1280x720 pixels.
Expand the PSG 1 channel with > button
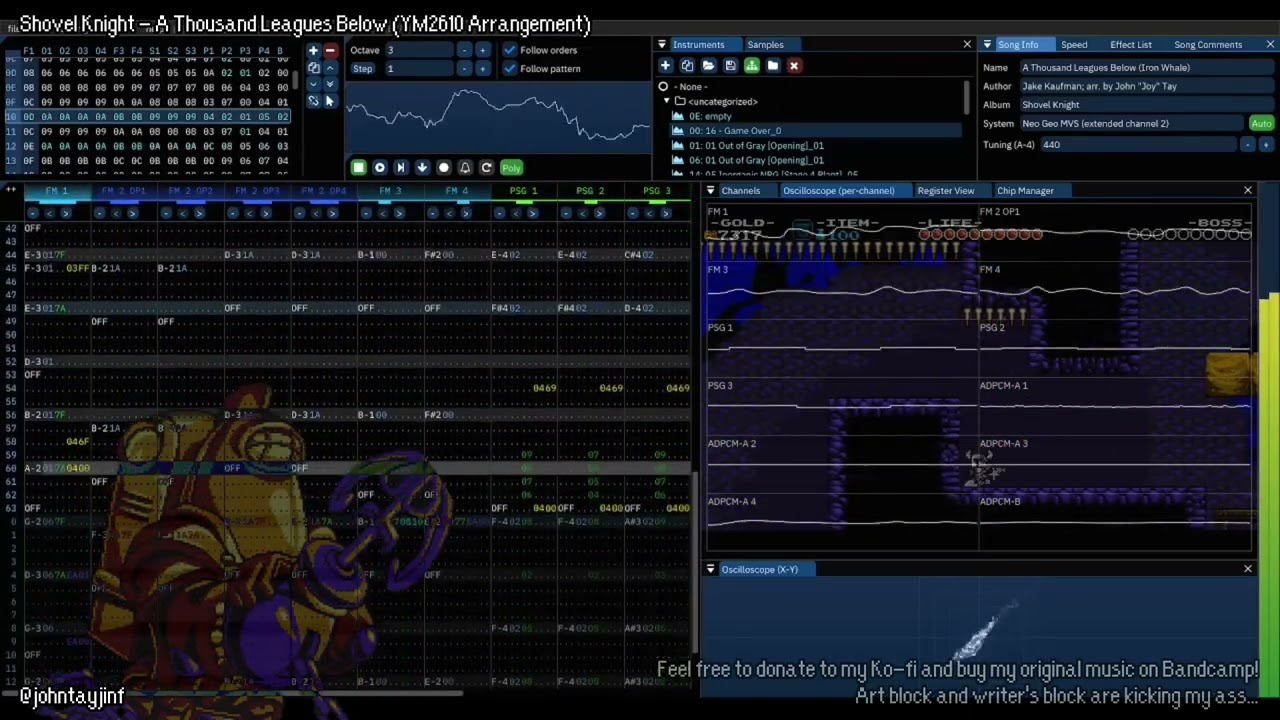532,212
